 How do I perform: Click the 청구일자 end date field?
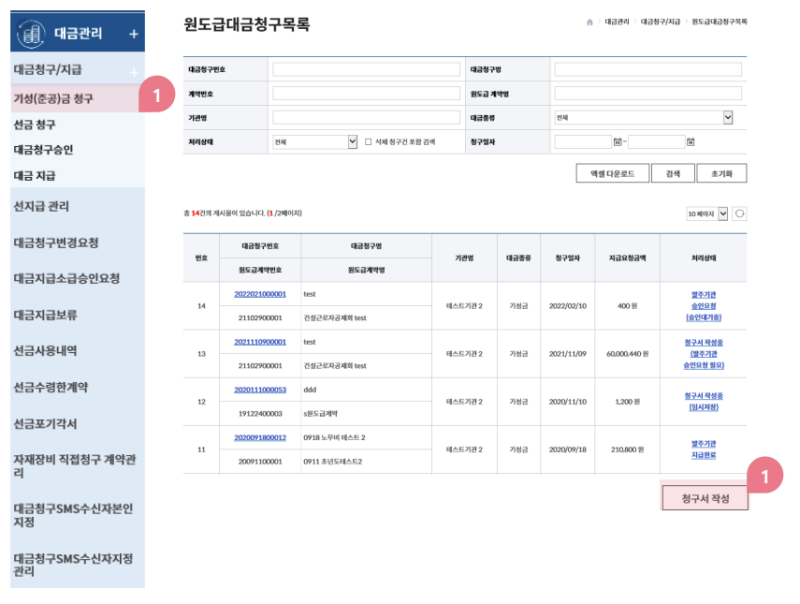tap(656, 142)
